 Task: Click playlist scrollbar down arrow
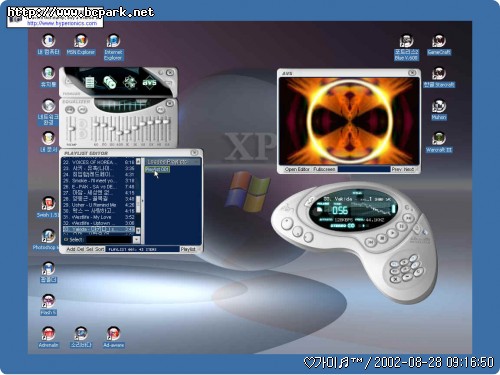coord(138,231)
